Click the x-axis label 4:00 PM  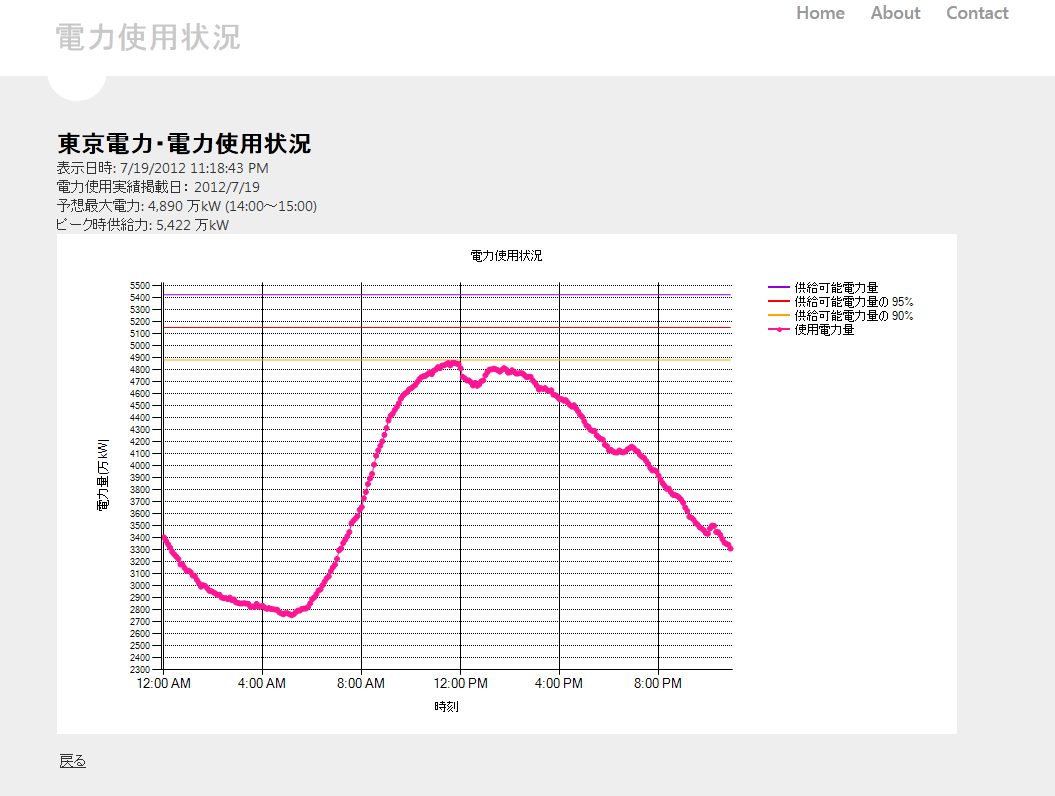tap(558, 684)
